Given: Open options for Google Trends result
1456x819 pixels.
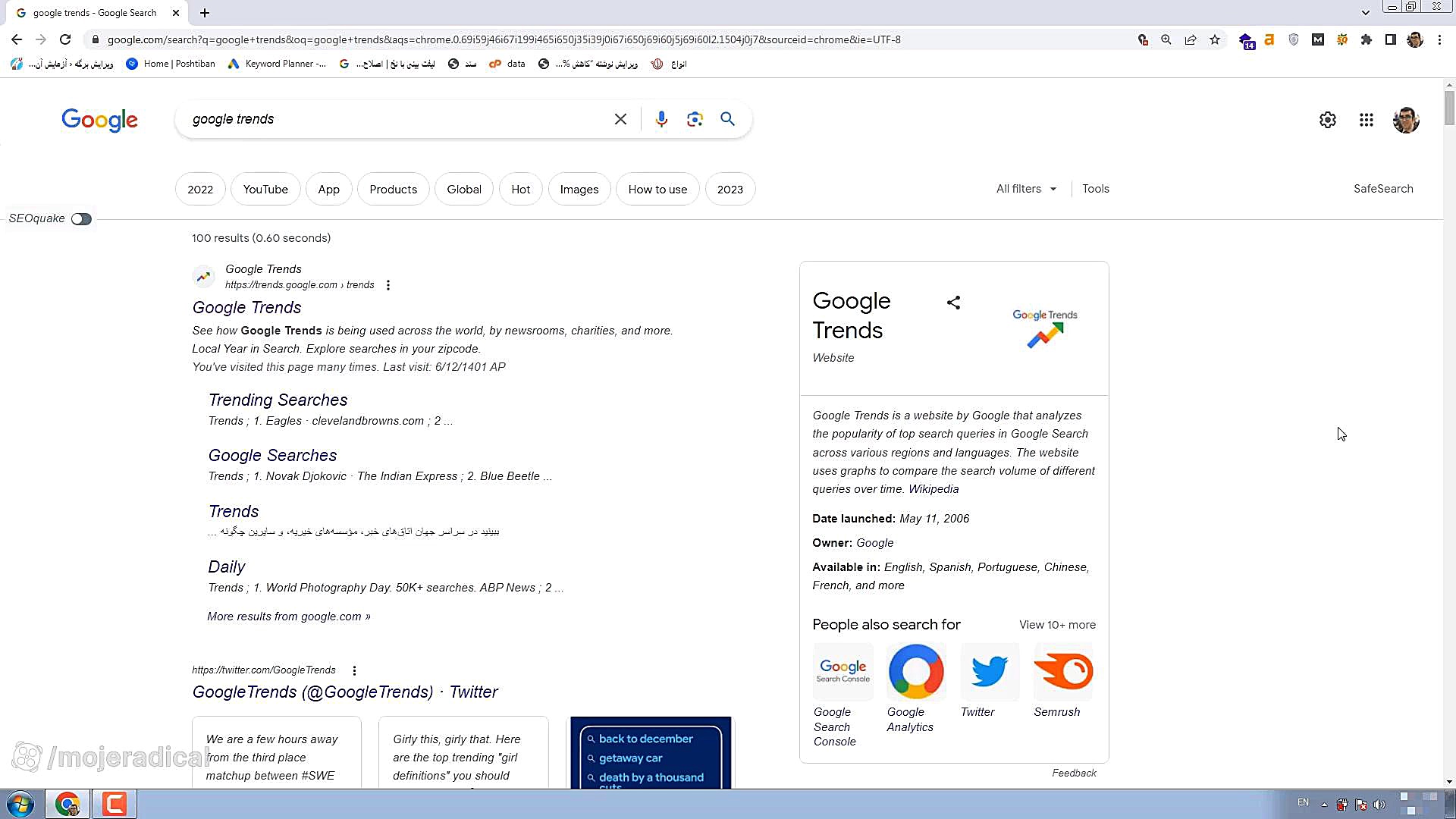Looking at the screenshot, I should pyautogui.click(x=388, y=285).
